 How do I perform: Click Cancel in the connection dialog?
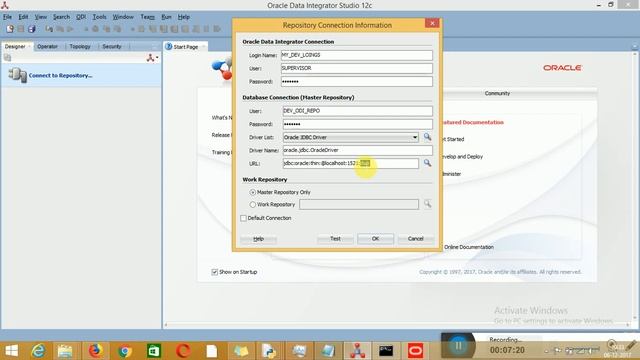point(416,238)
